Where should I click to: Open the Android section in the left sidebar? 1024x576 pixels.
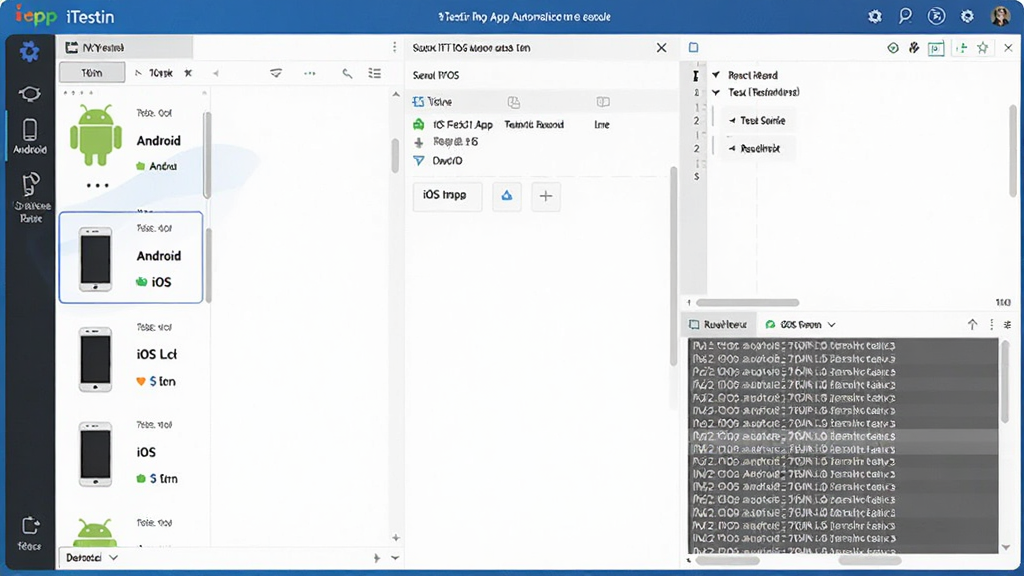pos(30,136)
